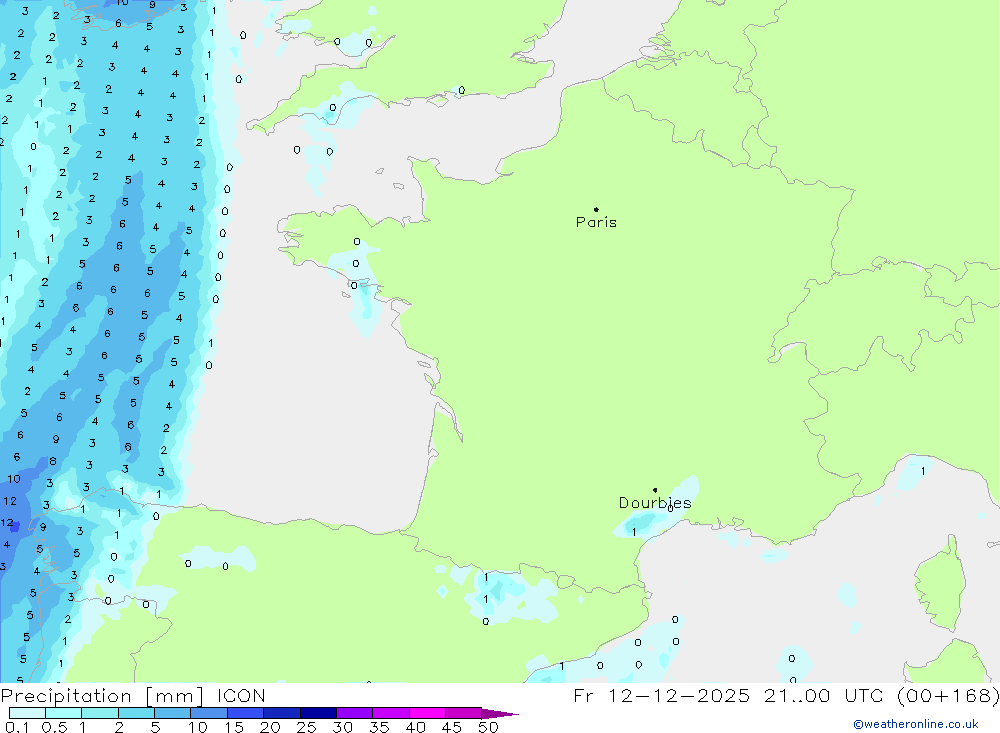1000x733 pixels.
Task: Click the ICON model name label
Action: [x=241, y=696]
